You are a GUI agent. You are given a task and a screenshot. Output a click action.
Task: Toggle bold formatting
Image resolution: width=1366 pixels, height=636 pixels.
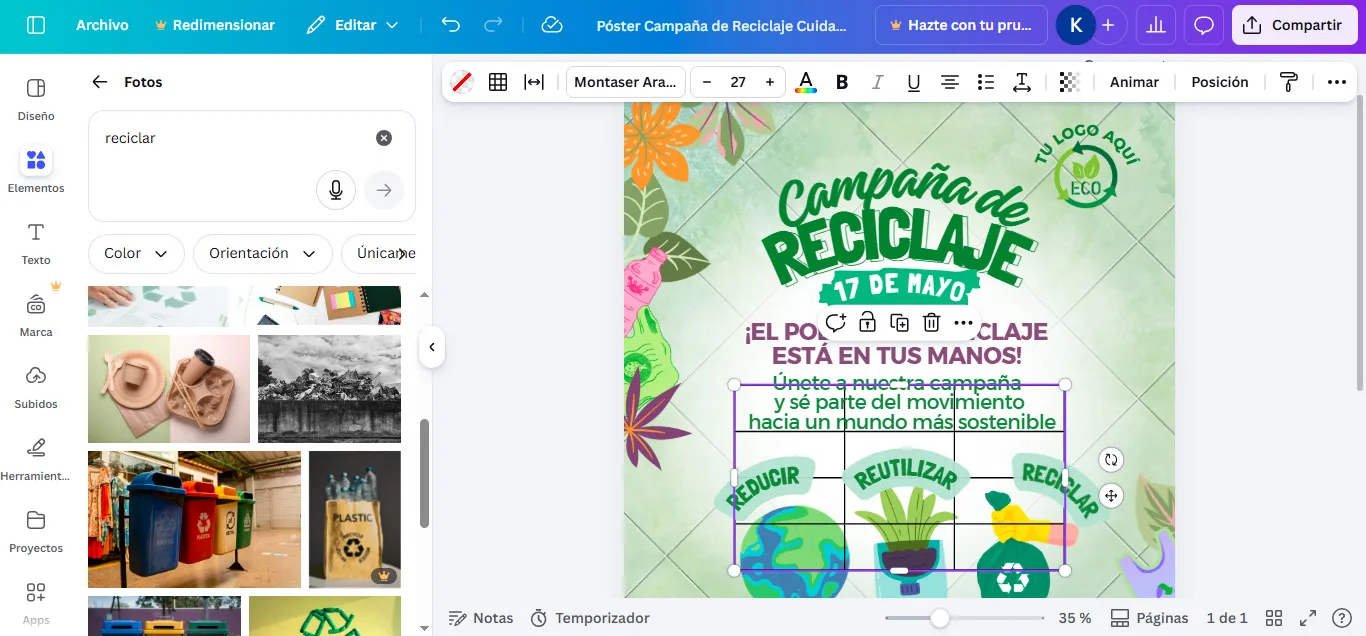[x=841, y=82]
